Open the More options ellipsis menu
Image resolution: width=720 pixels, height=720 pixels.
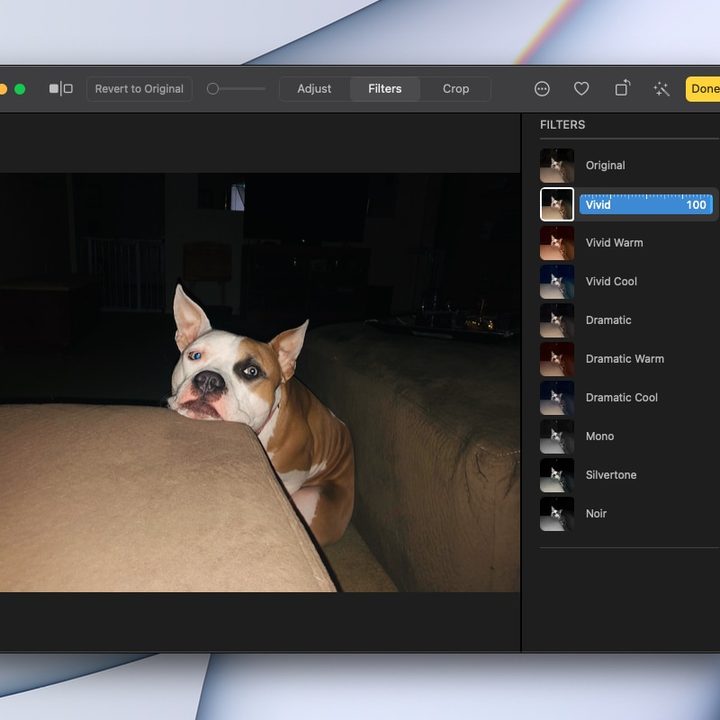point(542,89)
